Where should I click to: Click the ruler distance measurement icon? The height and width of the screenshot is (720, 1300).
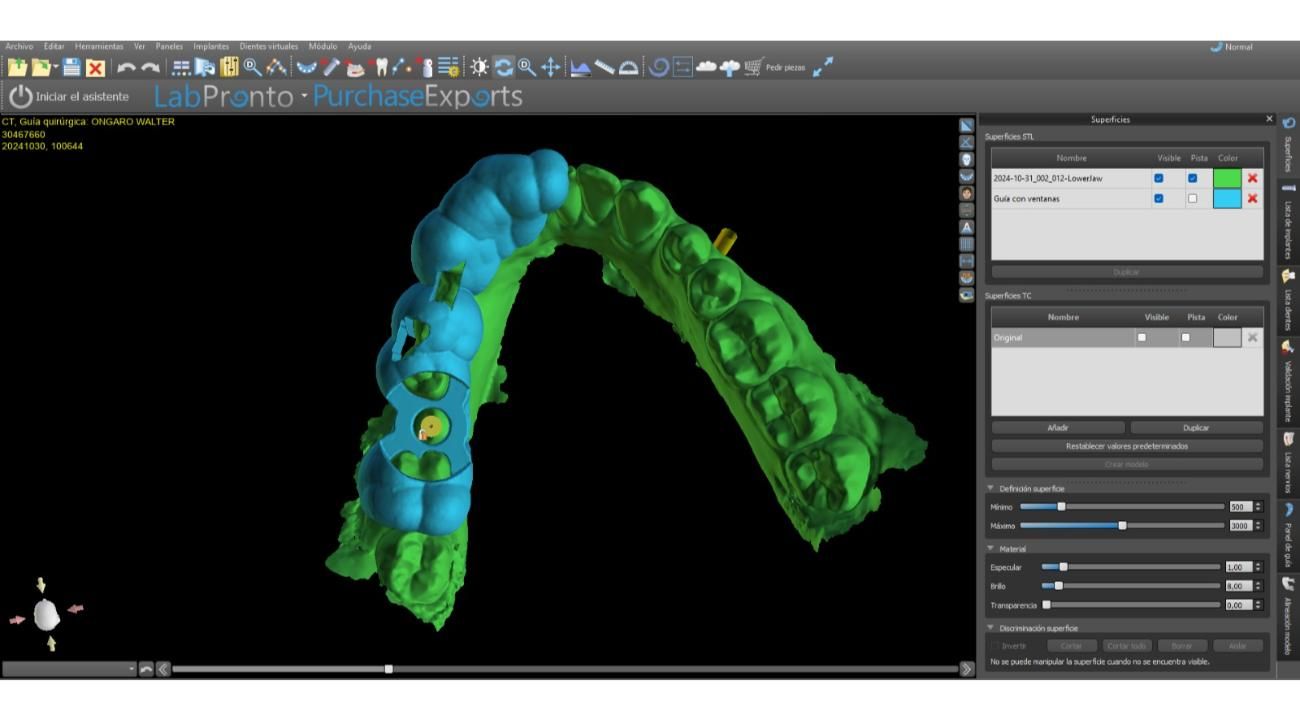(x=605, y=67)
